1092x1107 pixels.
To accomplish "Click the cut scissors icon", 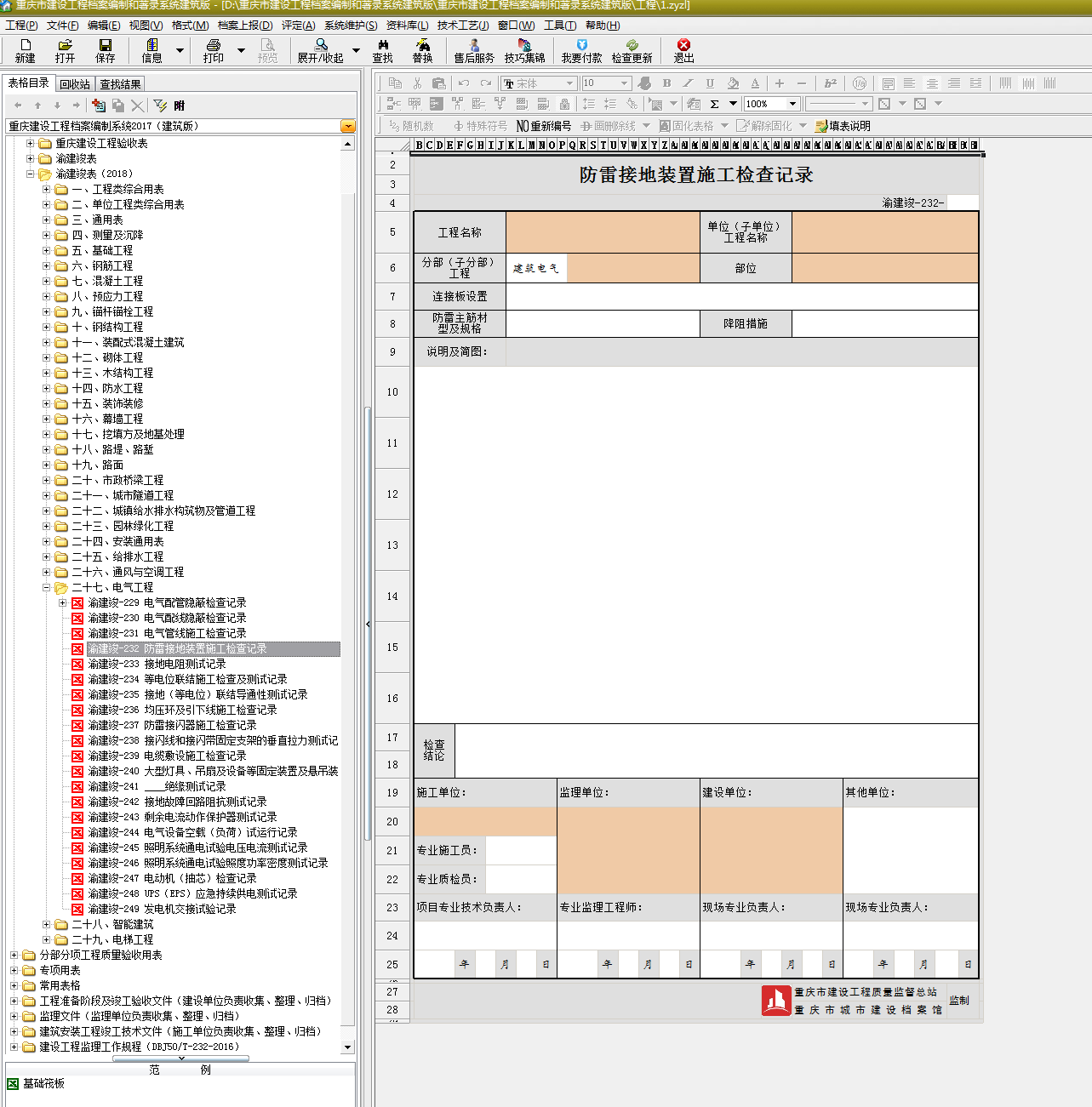I will point(417,83).
